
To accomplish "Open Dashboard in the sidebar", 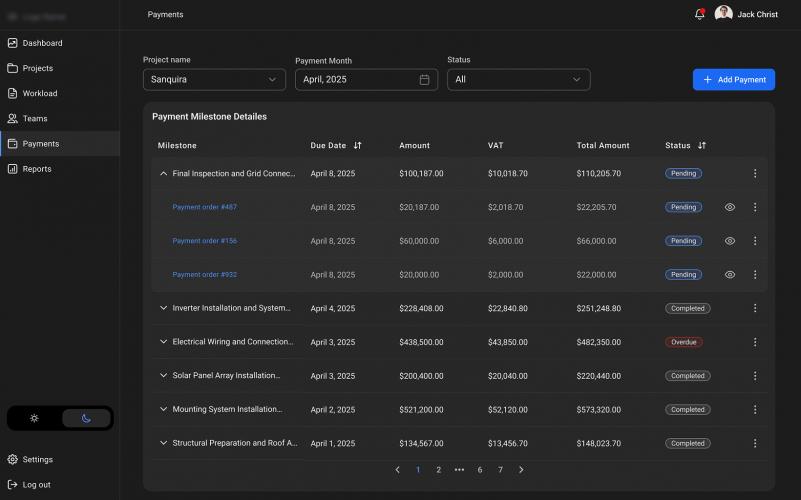I will tap(42, 43).
